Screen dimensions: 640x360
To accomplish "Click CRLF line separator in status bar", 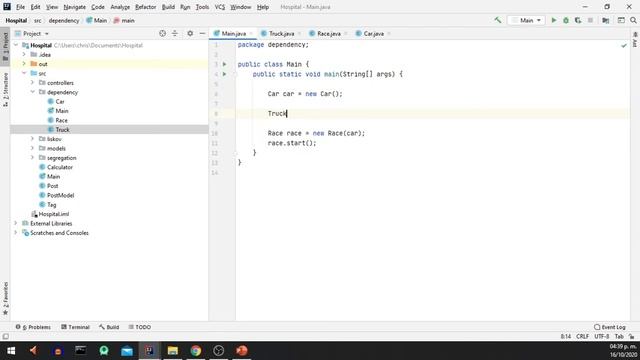I will (x=582, y=336).
